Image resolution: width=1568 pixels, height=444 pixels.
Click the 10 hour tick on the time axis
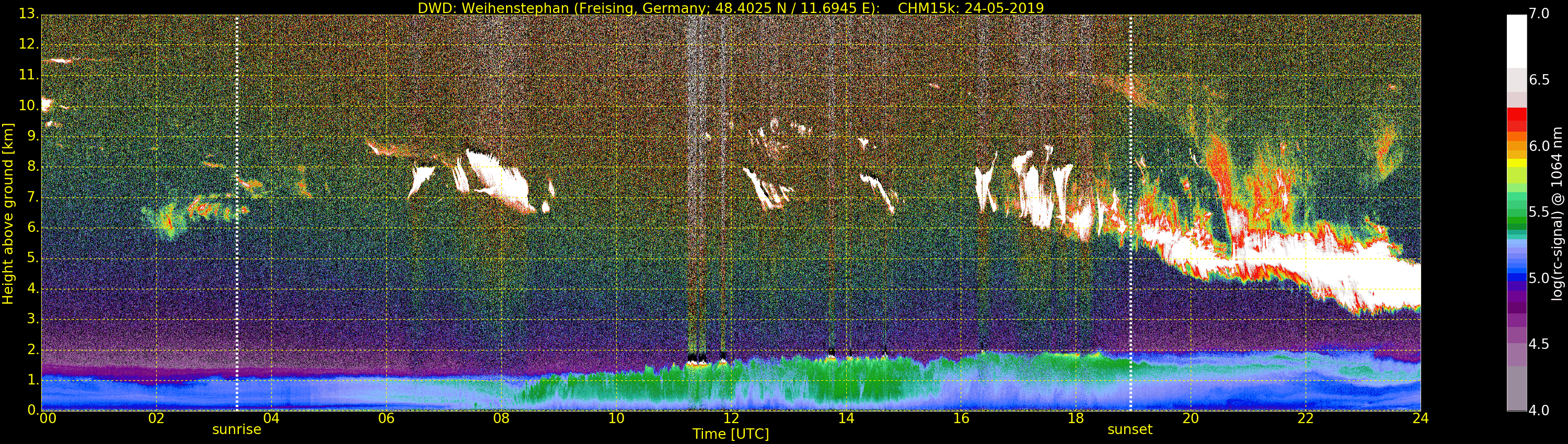616,418
